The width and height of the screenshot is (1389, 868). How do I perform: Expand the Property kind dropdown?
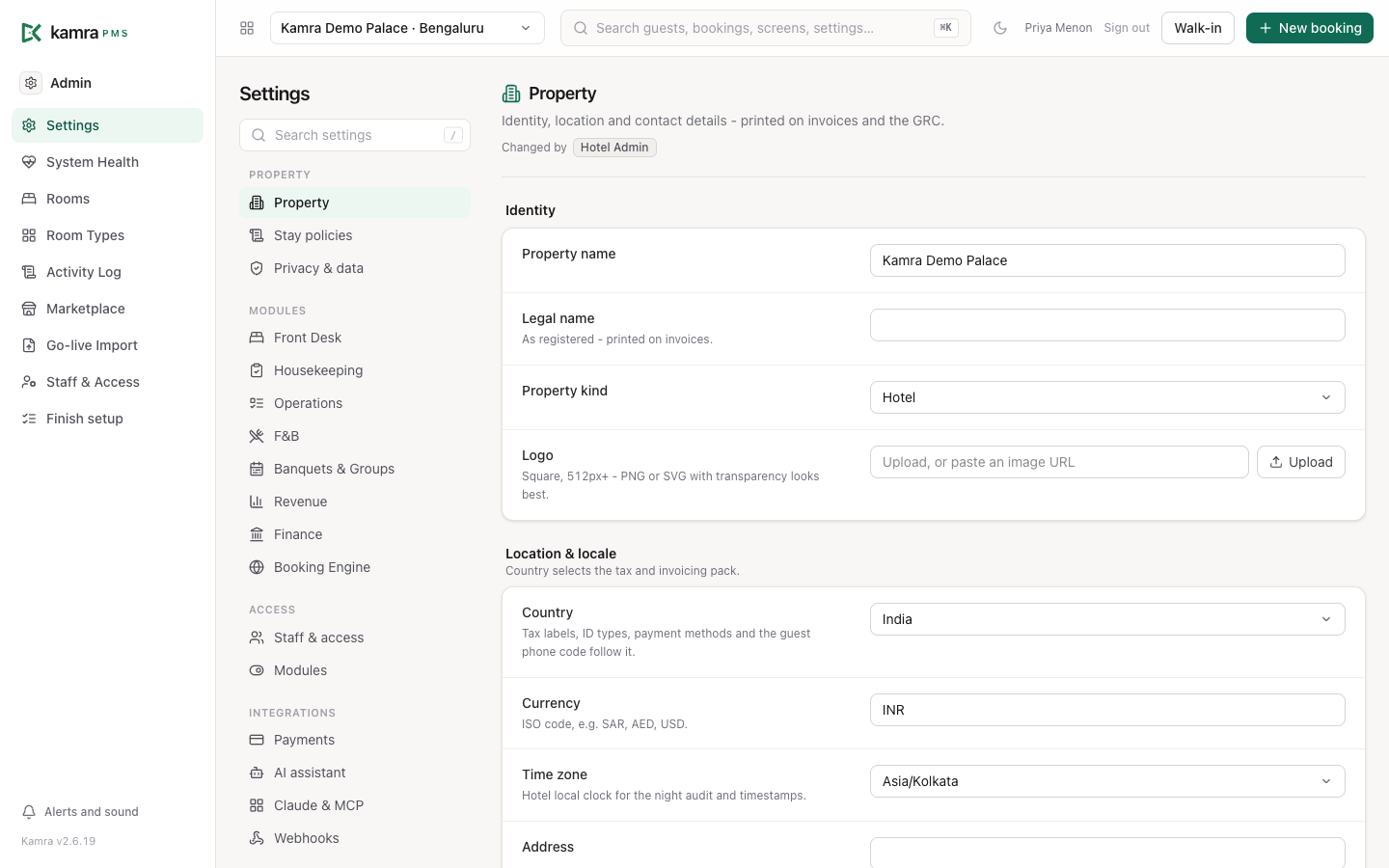pos(1107,397)
